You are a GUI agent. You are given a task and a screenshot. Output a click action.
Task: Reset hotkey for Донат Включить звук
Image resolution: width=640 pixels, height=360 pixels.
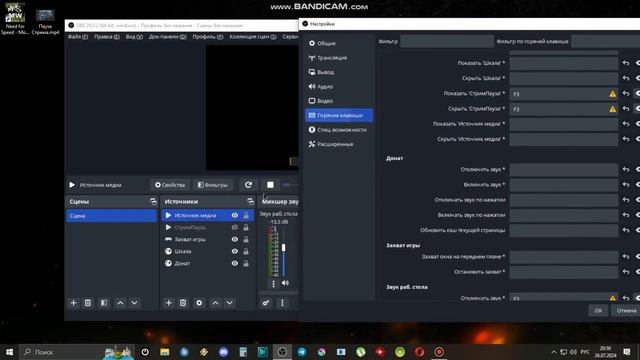[x=626, y=185]
